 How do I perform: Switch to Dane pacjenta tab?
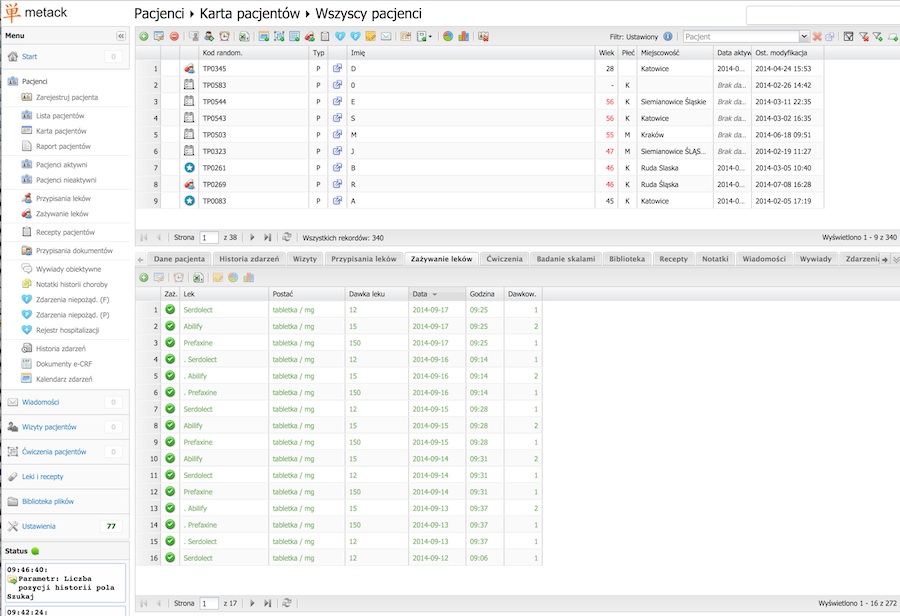point(179,259)
